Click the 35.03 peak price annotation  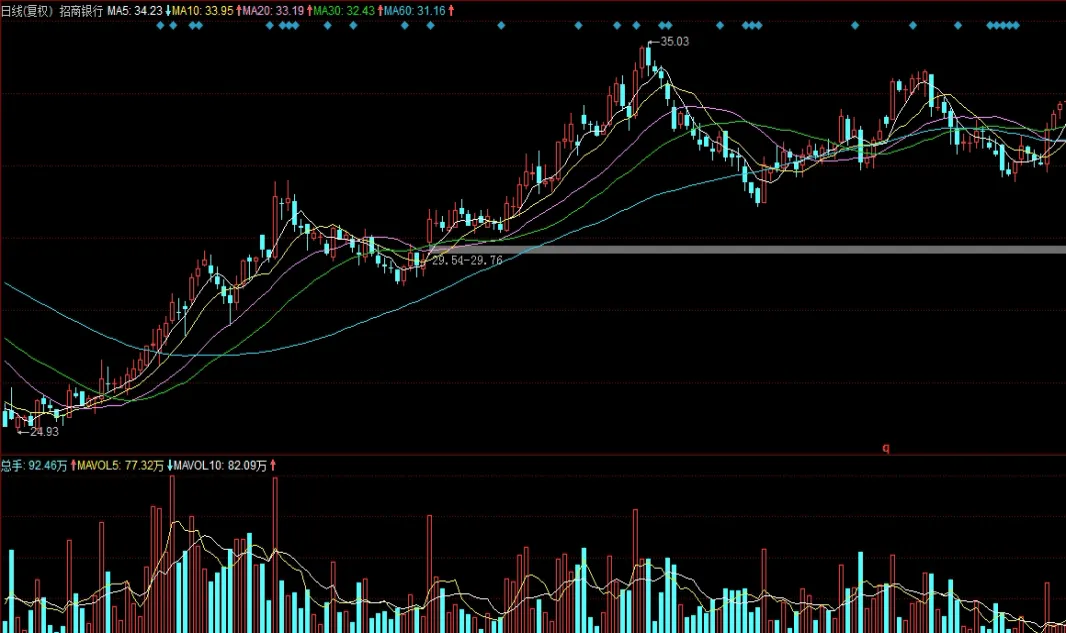click(674, 41)
